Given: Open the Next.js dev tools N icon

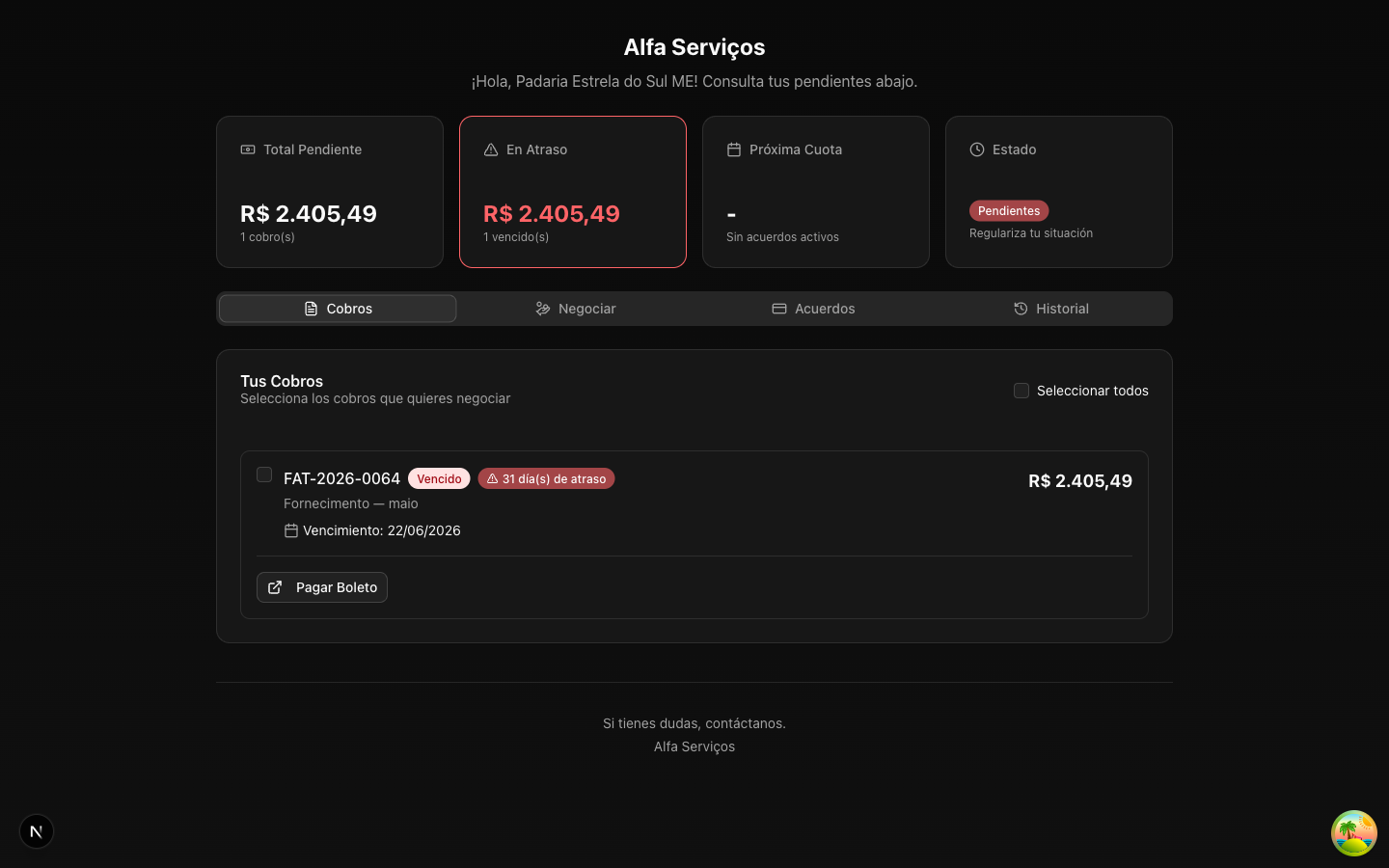Looking at the screenshot, I should (37, 831).
